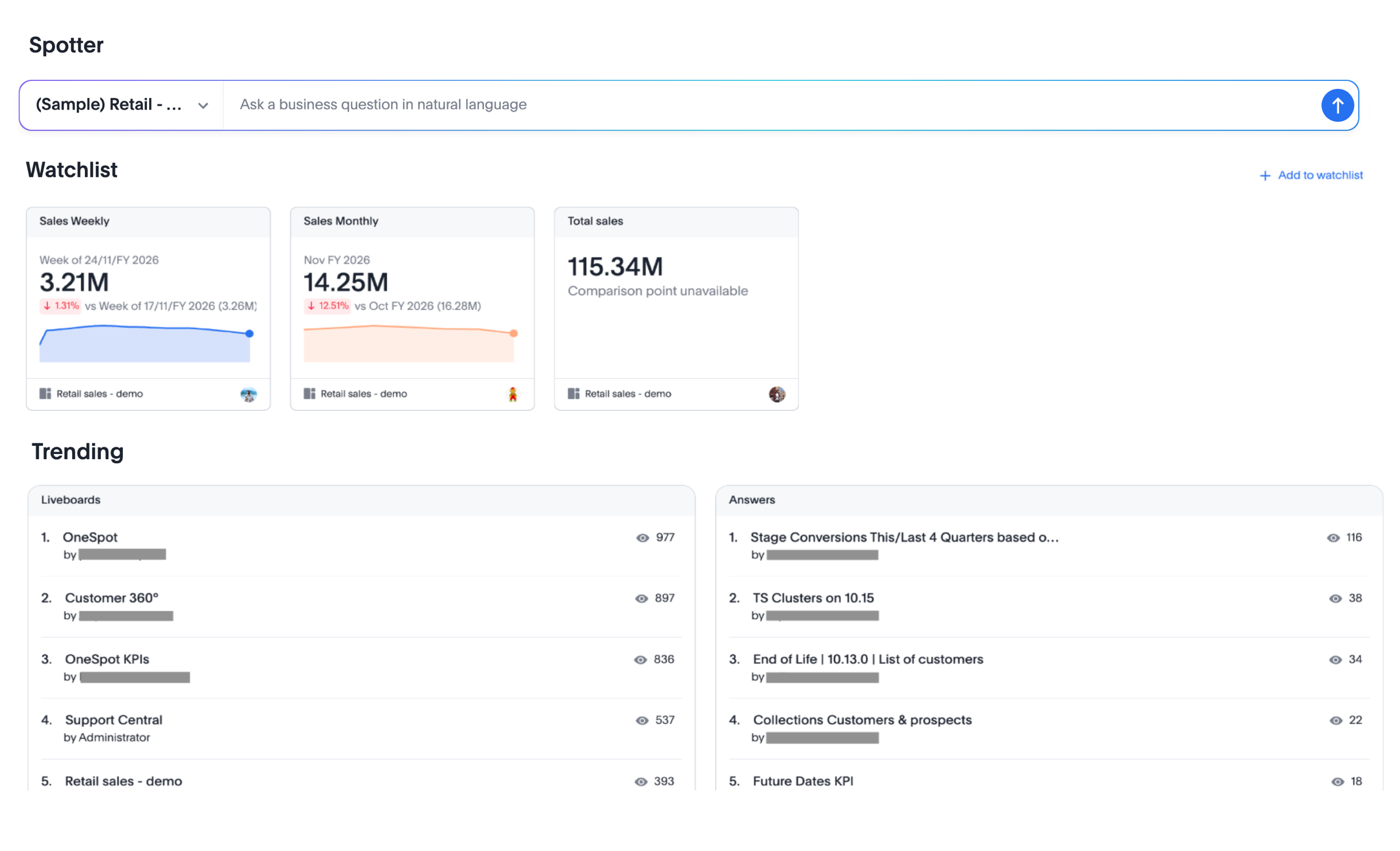Click the views eye icon for TS Clusters answer

pos(1335,599)
